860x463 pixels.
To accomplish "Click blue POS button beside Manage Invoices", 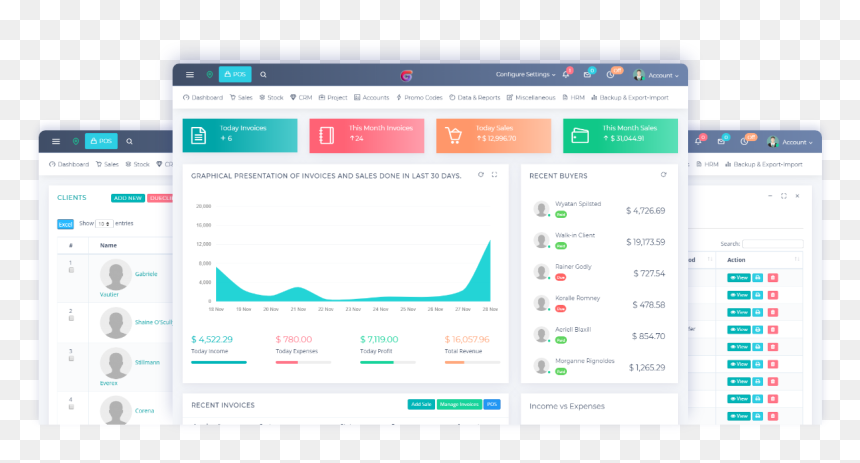I will [492, 404].
